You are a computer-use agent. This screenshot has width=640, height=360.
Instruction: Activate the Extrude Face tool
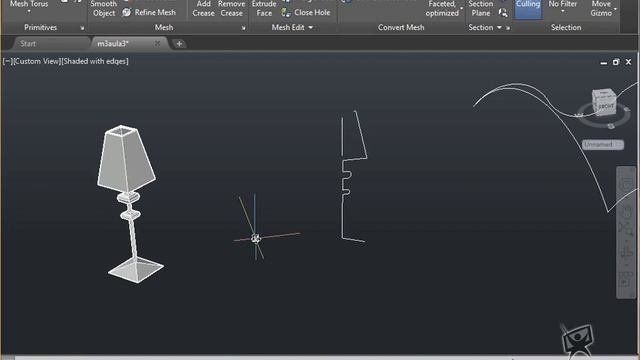click(x=264, y=8)
